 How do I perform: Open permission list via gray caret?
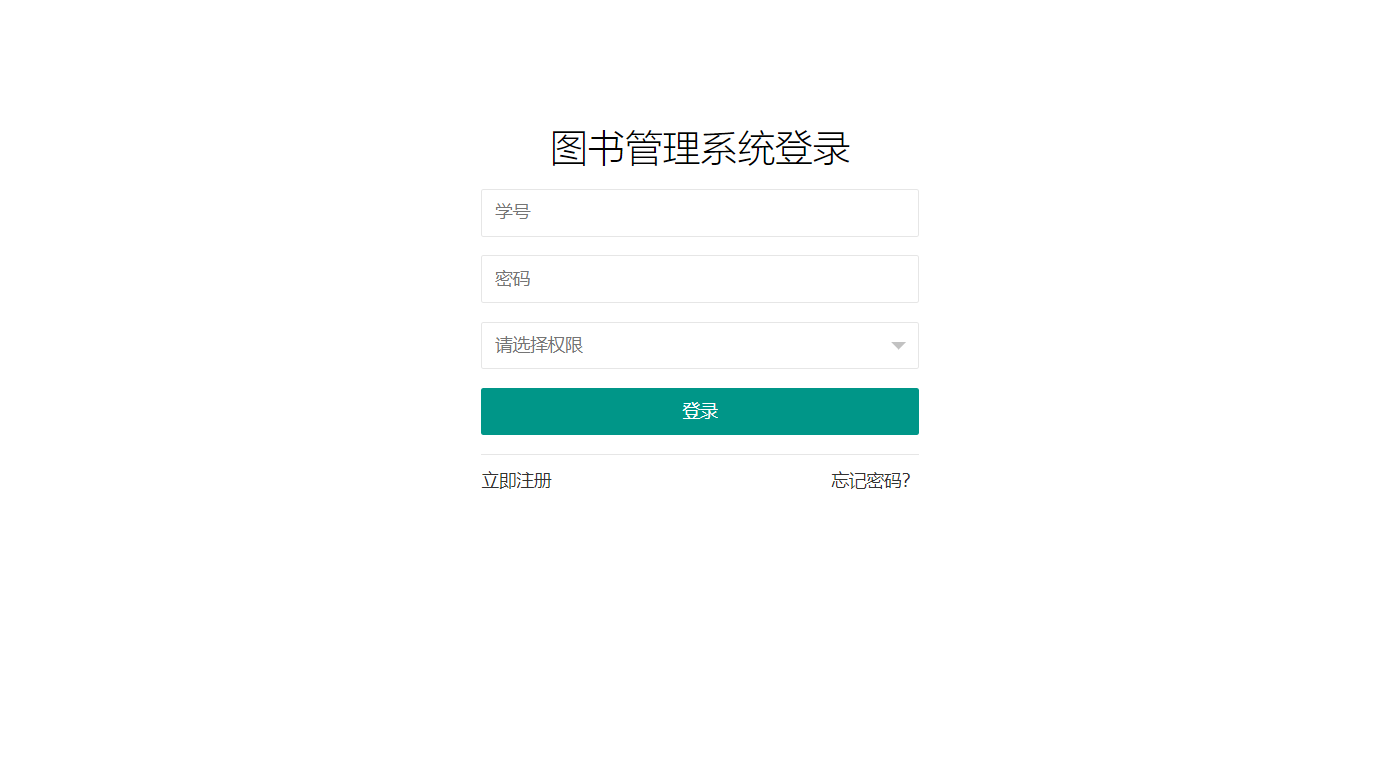(898, 346)
